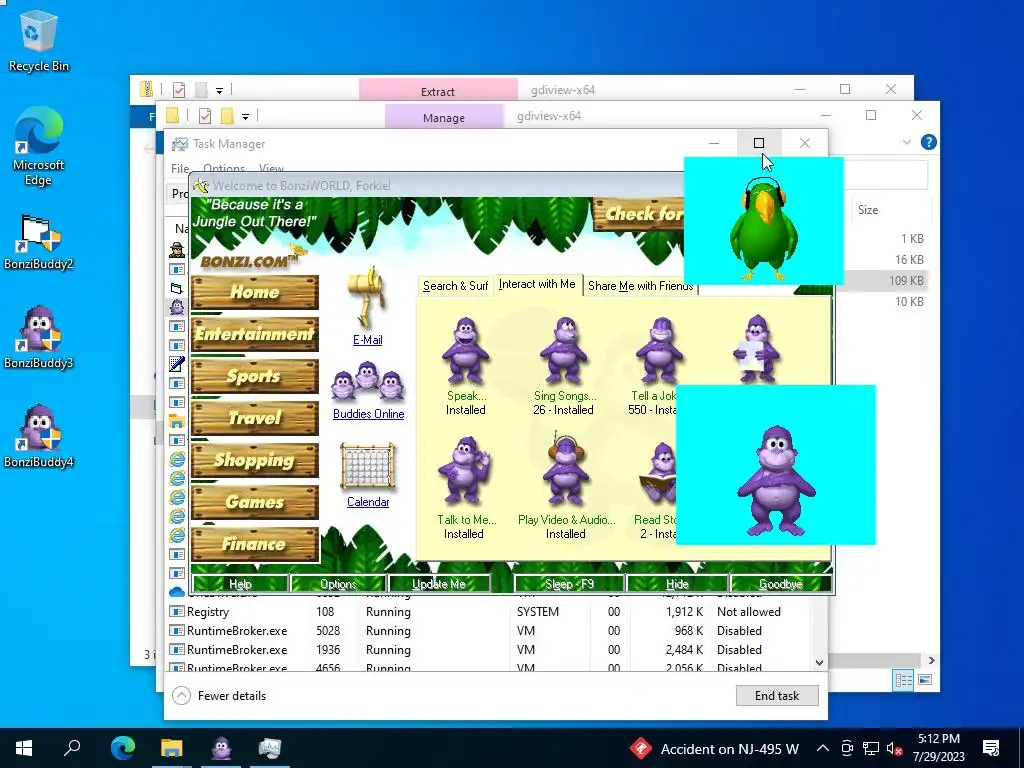Image resolution: width=1024 pixels, height=768 pixels.
Task: Click the Finance wooden button
Action: click(255, 543)
